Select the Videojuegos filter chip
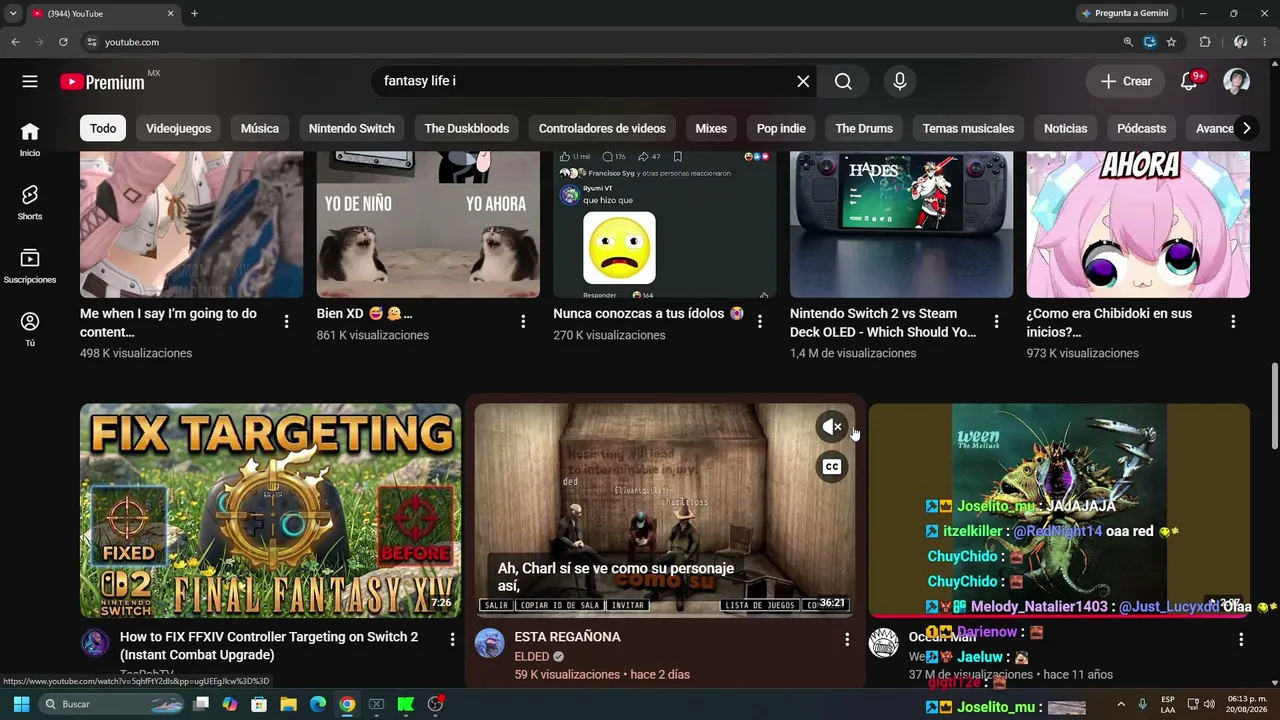 pos(179,128)
